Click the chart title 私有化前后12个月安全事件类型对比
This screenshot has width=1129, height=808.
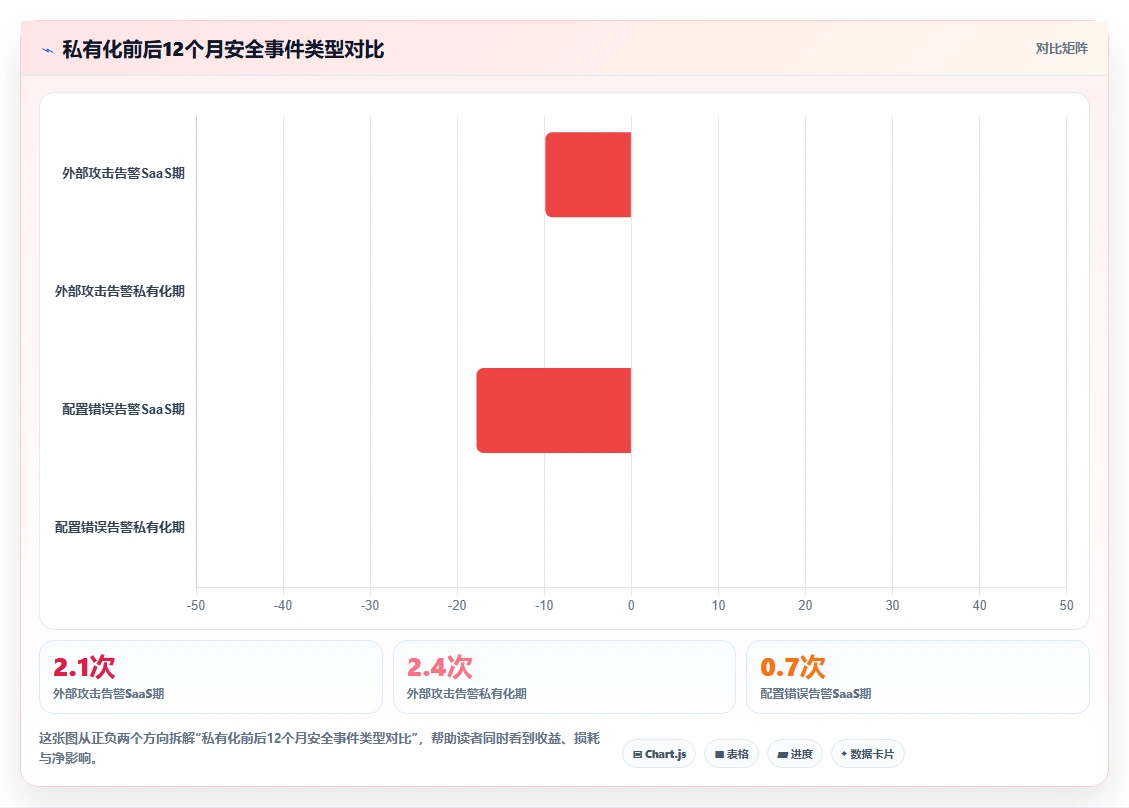click(223, 50)
